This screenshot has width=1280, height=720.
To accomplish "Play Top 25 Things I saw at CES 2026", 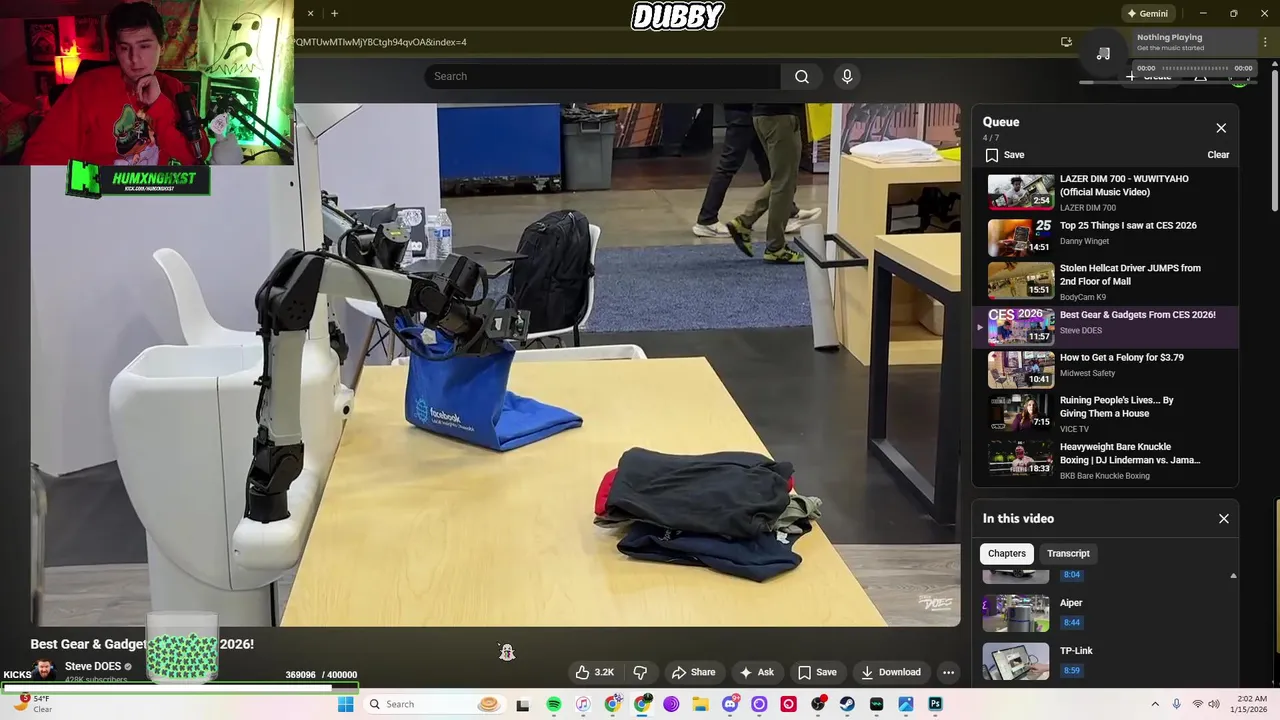I will [x=1105, y=237].
